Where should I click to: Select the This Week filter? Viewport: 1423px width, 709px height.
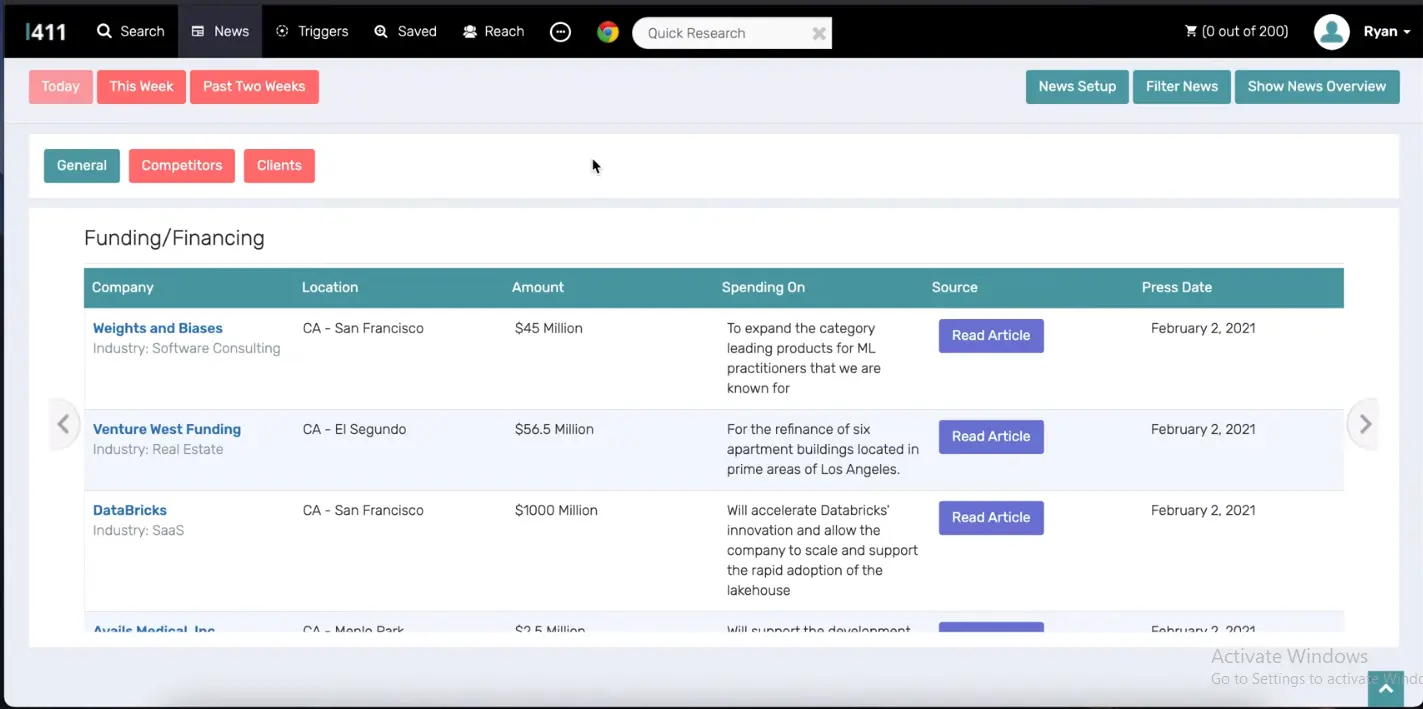tap(141, 87)
